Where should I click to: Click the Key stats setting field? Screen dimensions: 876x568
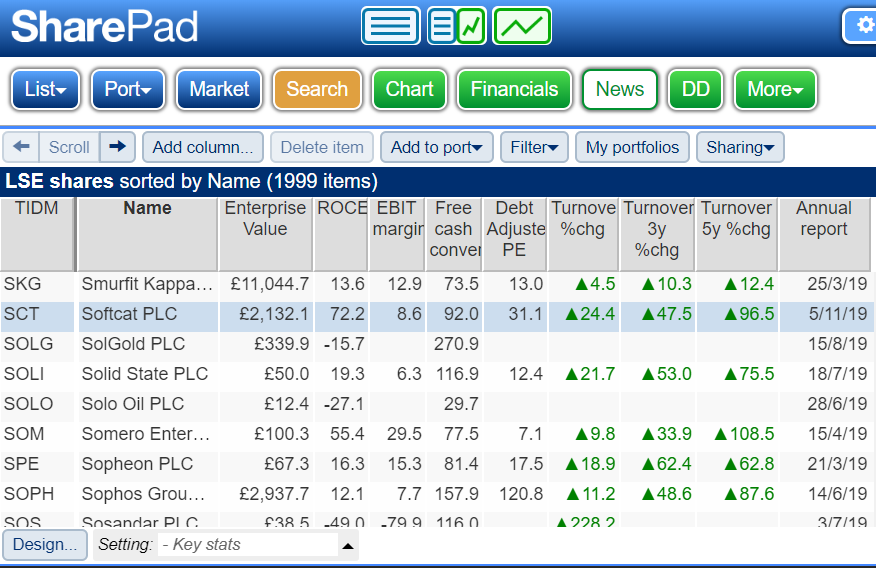click(x=249, y=545)
